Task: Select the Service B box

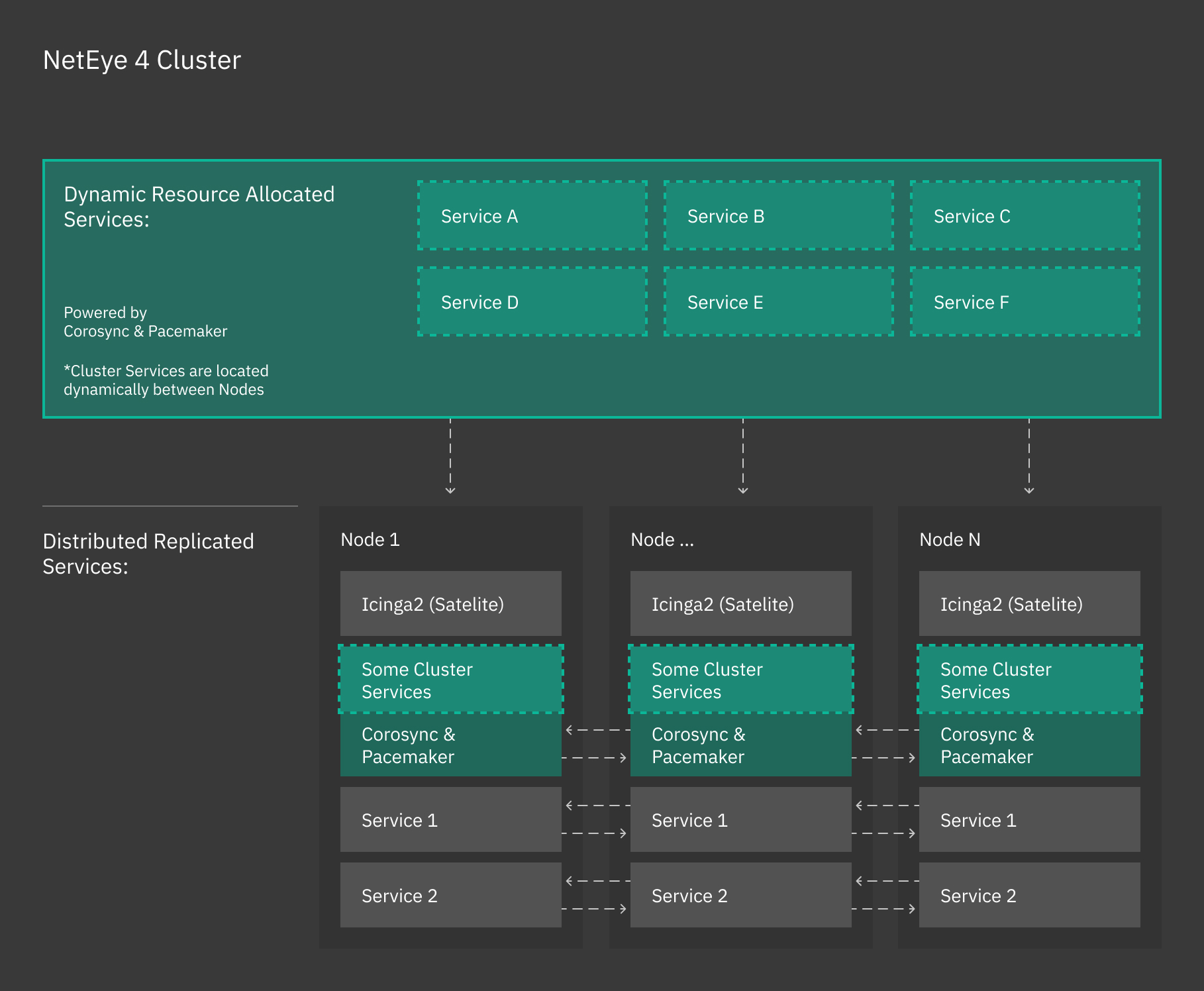Action: click(778, 216)
